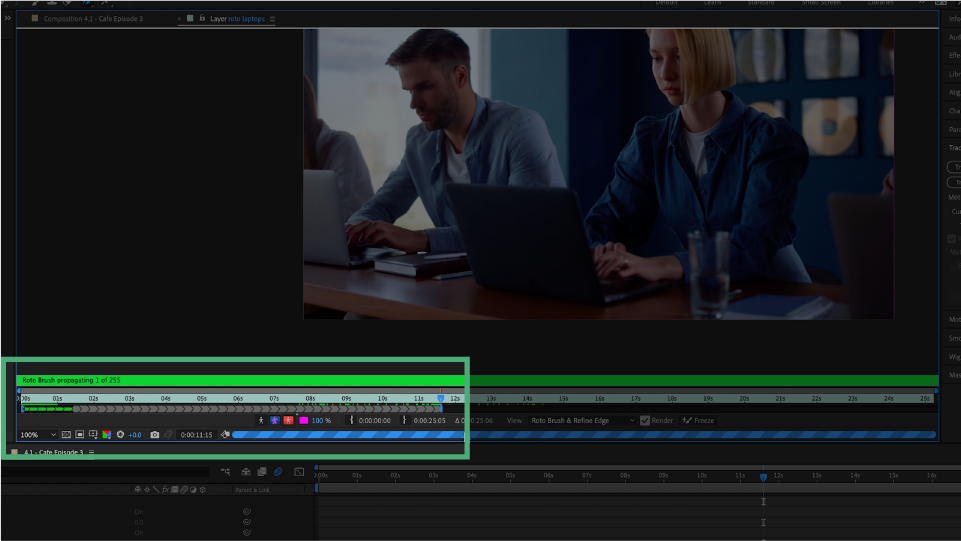961x541 pixels.
Task: Uncheck the Render checkbox
Action: pos(645,421)
